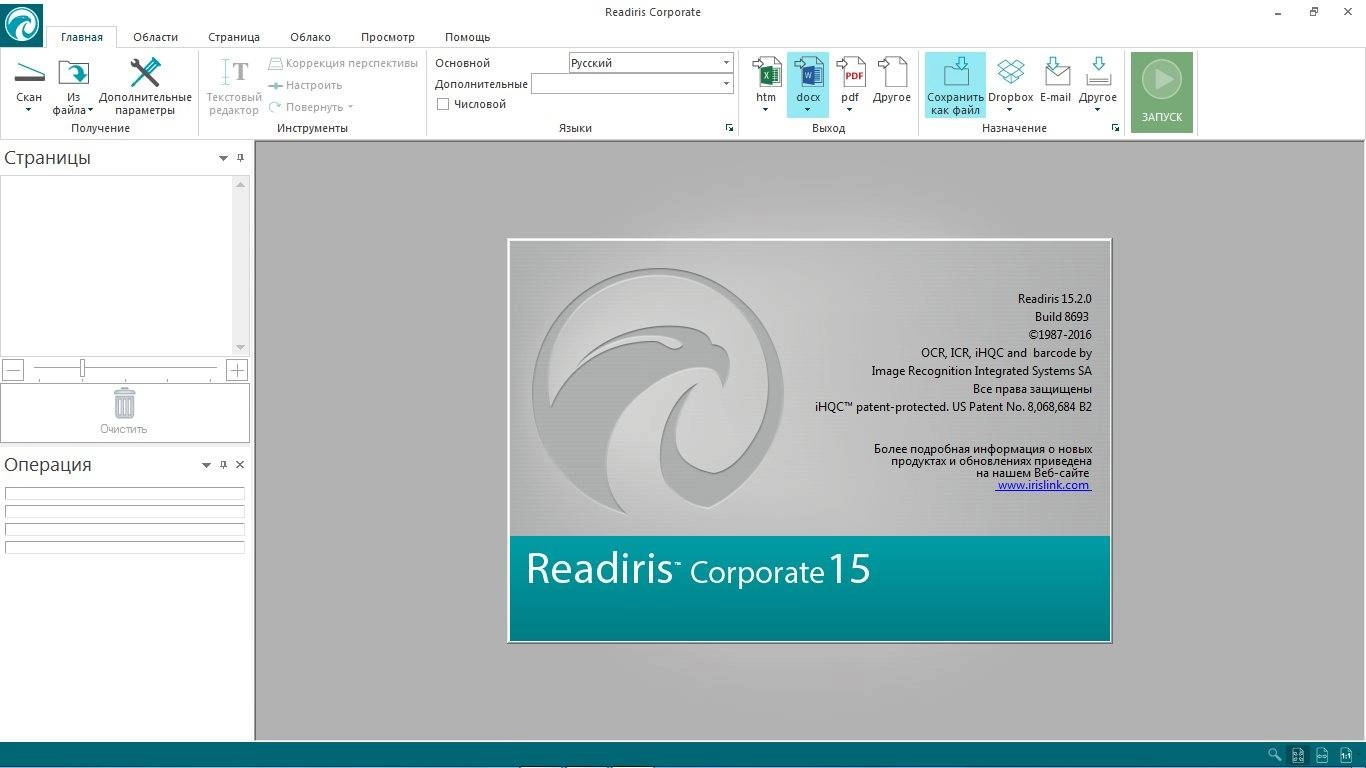
Task: Switch to the Просмотр tab
Action: pos(388,37)
